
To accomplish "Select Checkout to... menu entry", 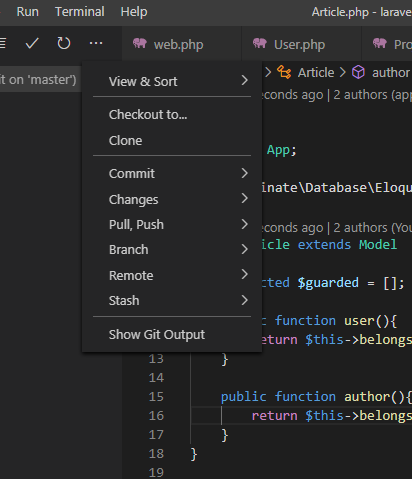I will (172, 115).
